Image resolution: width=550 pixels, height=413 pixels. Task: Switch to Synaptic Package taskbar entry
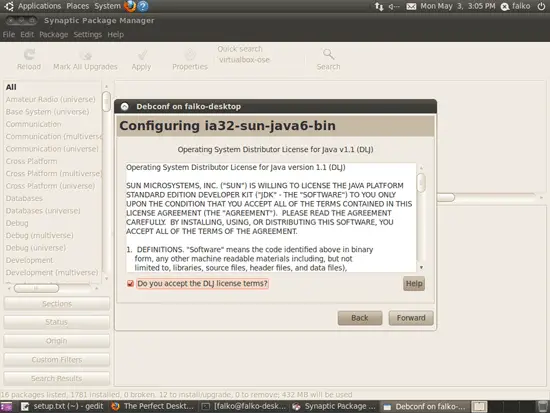334,406
